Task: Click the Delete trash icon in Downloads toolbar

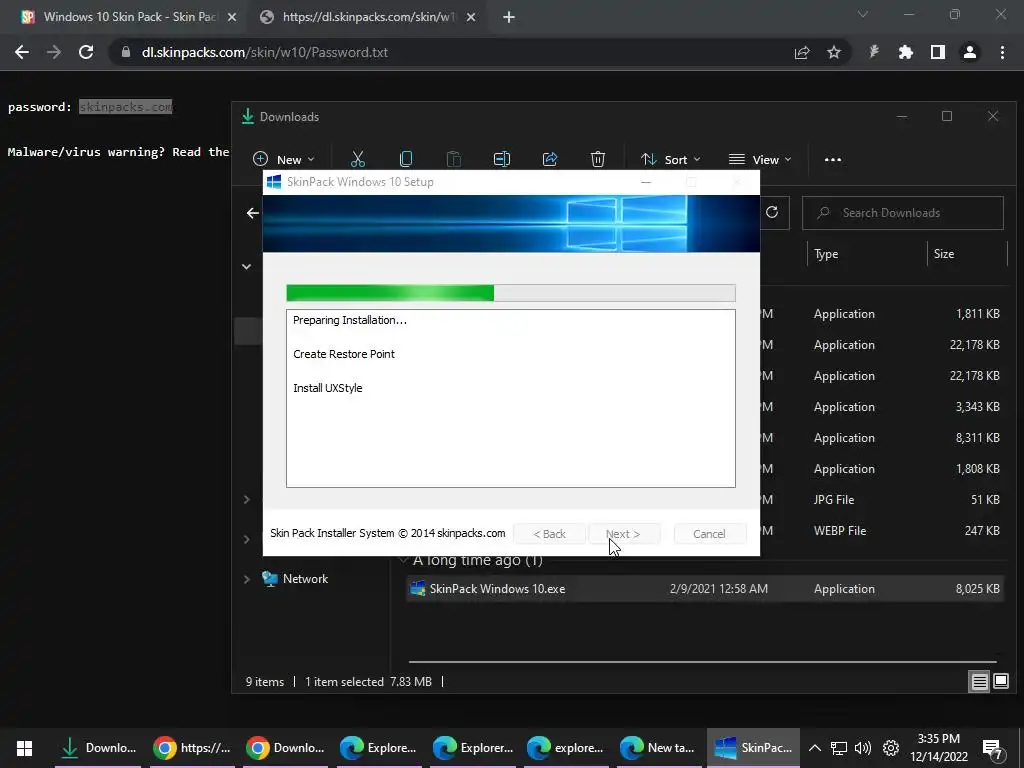Action: (598, 159)
